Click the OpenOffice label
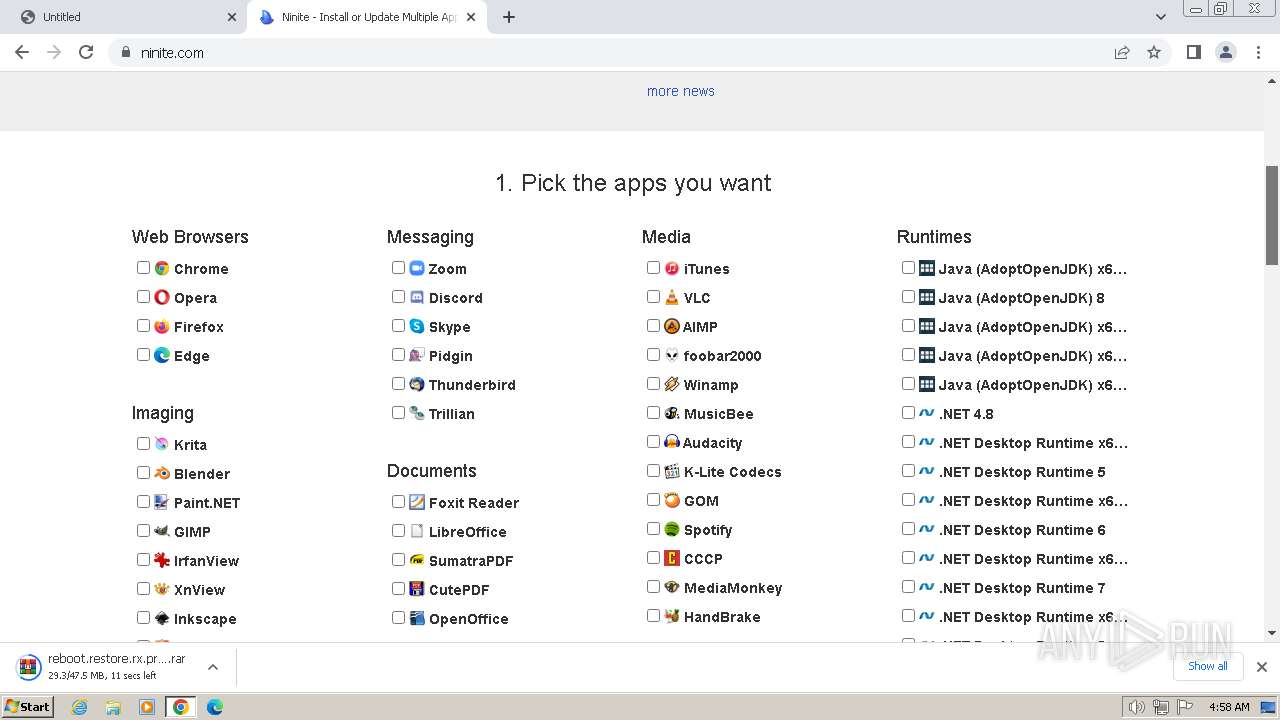This screenshot has width=1280, height=720. (x=469, y=619)
